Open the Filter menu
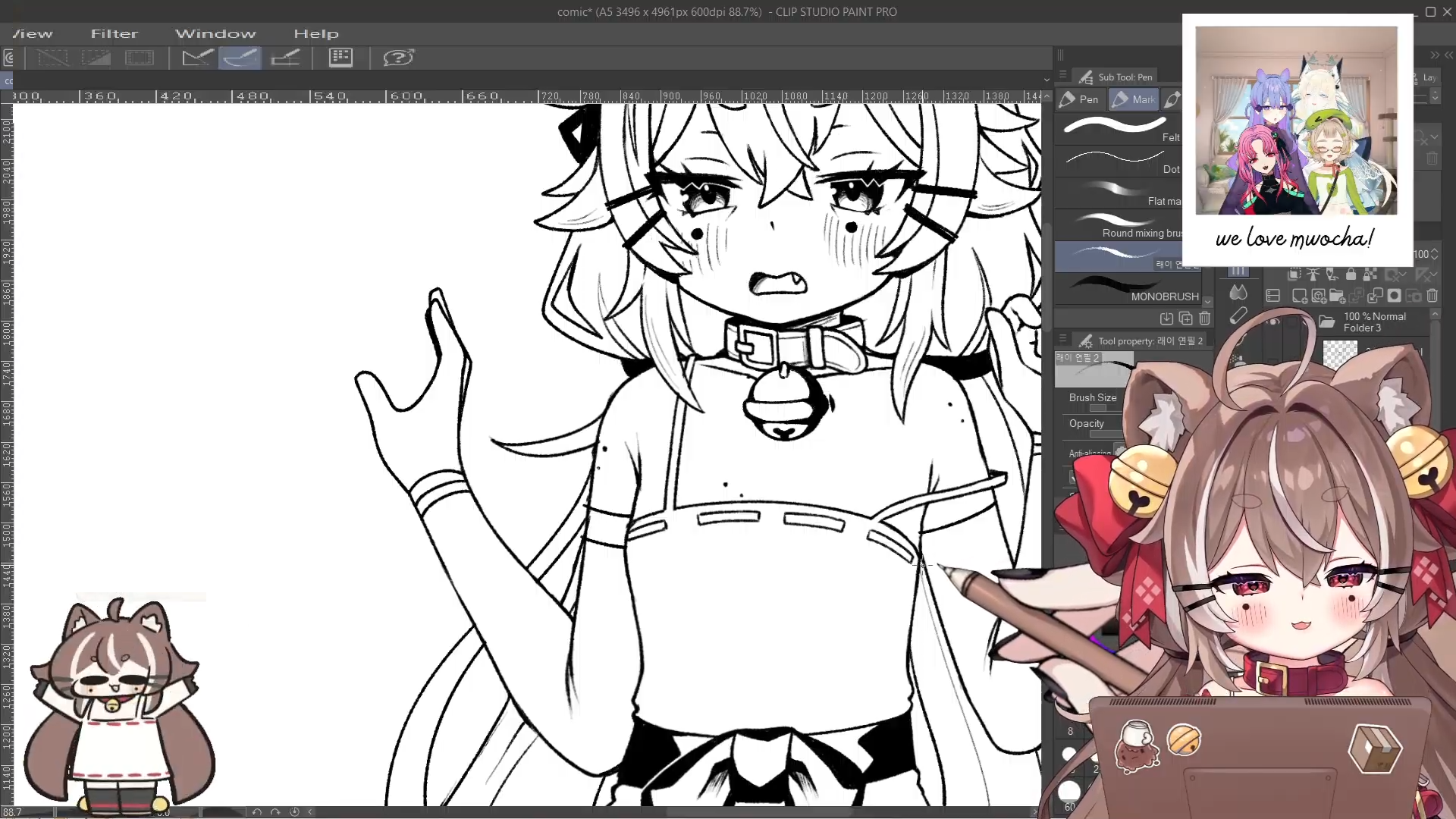The width and height of the screenshot is (1456, 819). pyautogui.click(x=115, y=33)
